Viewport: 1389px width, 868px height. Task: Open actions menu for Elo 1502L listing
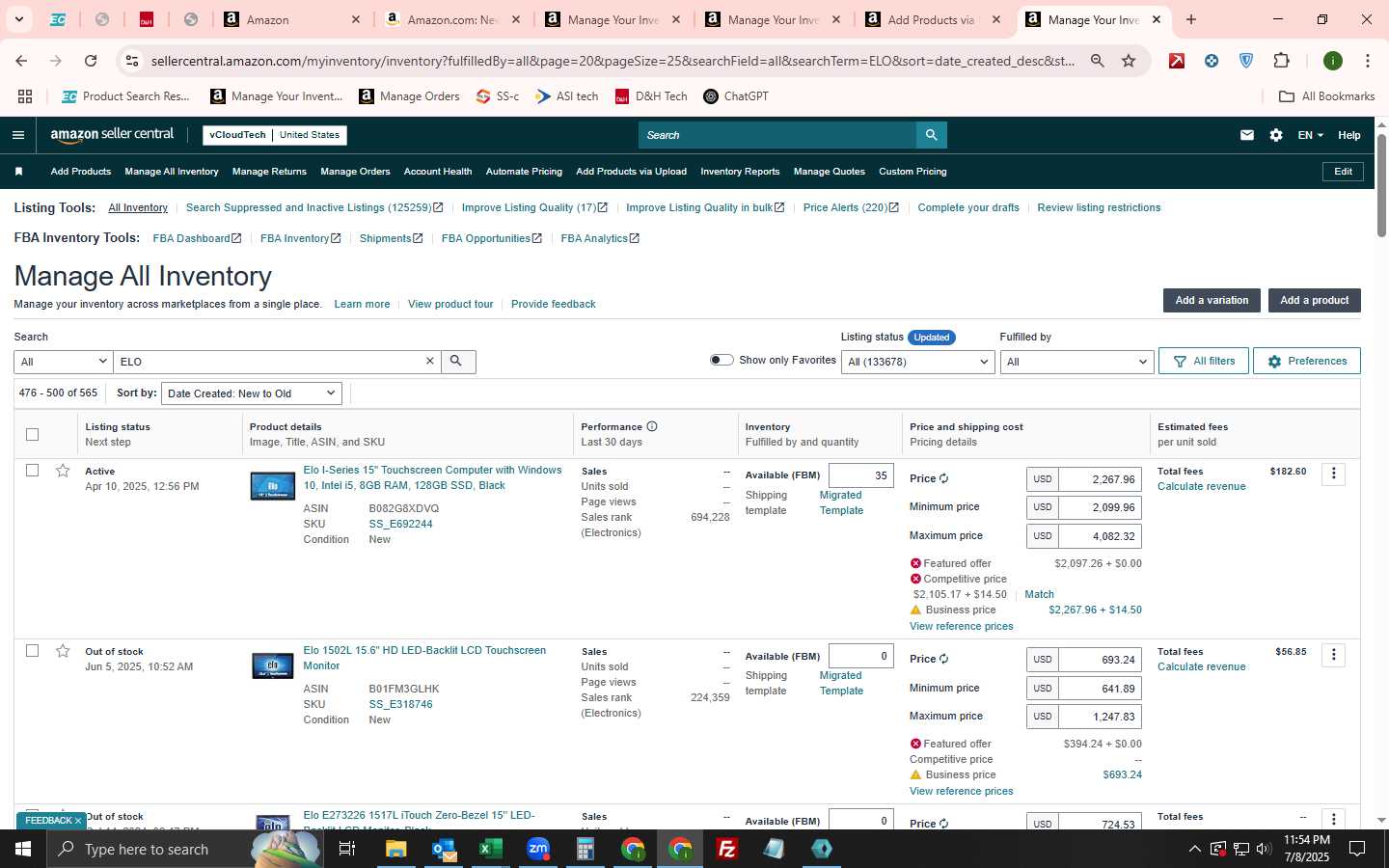(x=1333, y=655)
